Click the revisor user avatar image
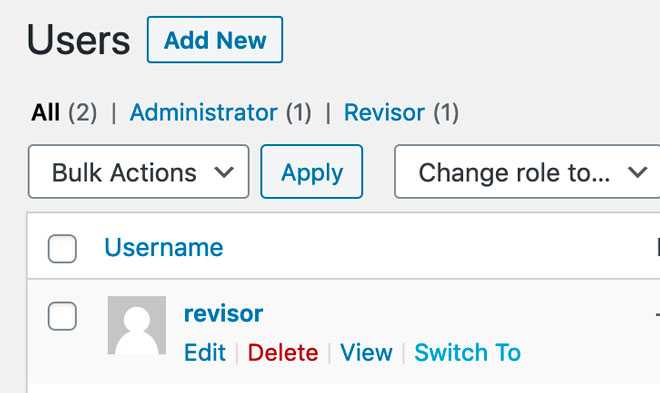Viewport: 660px width, 393px height. pos(137,325)
